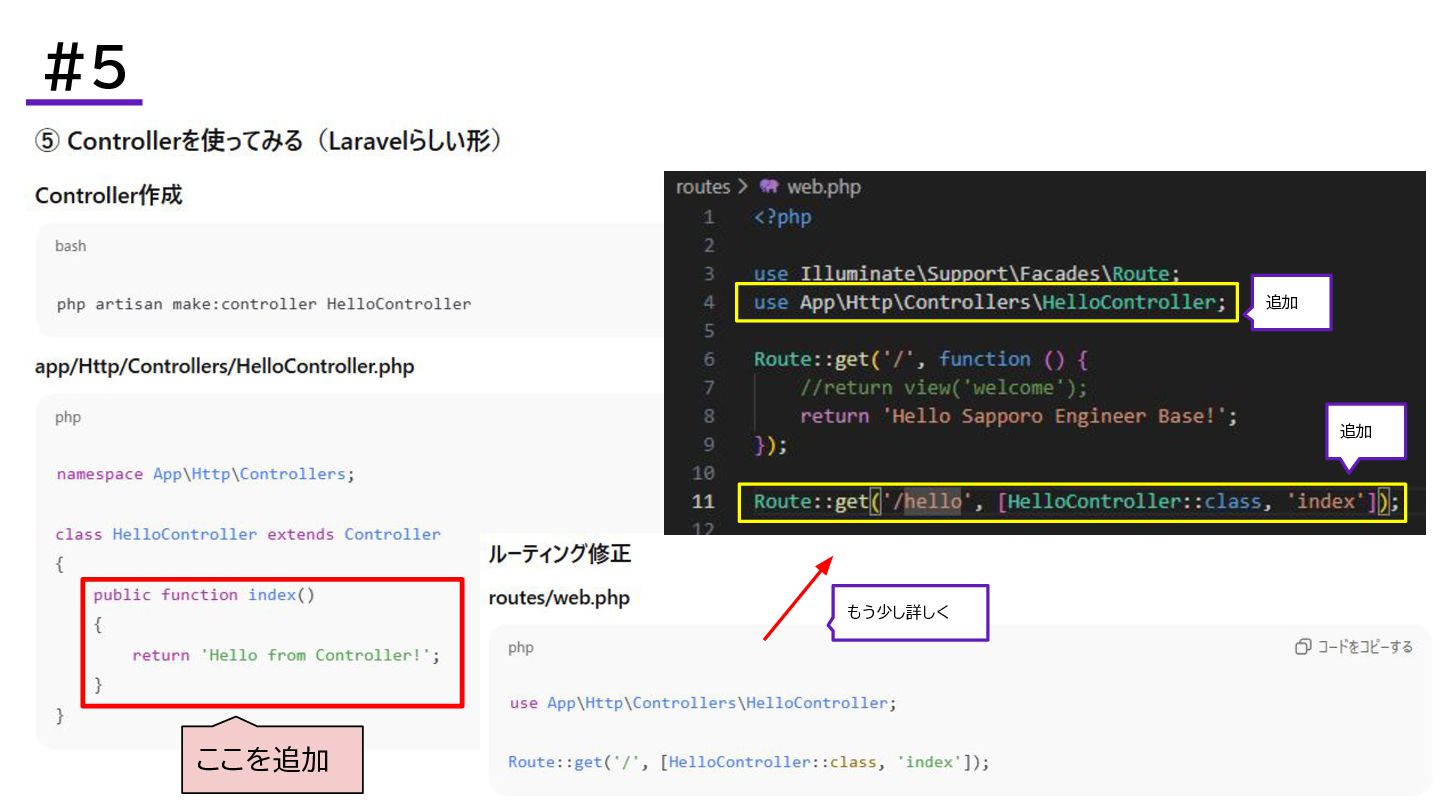Image resolution: width=1440 pixels, height=810 pixels.
Task: Select the routes breadcrumb segment
Action: [x=703, y=187]
